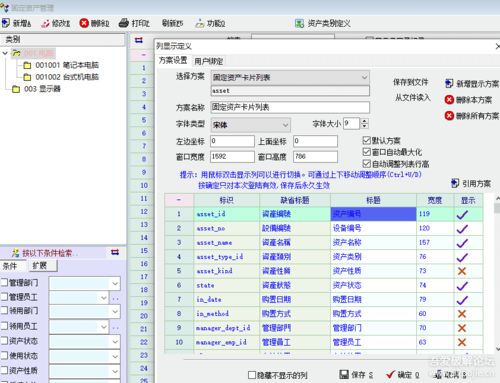Click the 资产编号 title cell

coord(373,214)
